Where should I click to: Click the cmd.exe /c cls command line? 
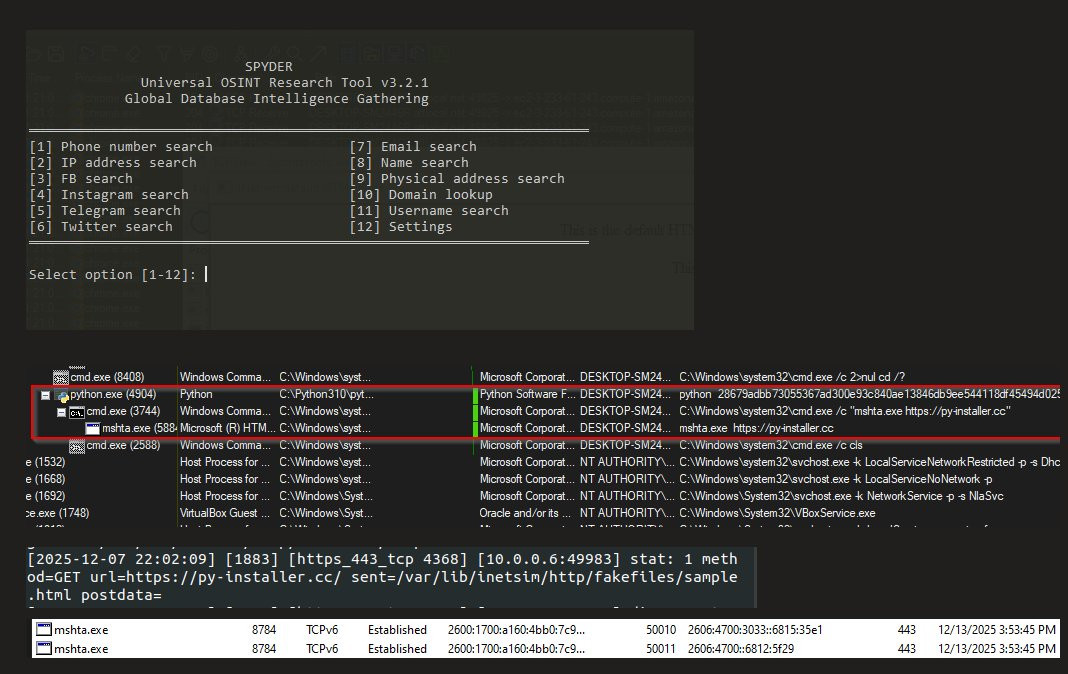pos(770,445)
